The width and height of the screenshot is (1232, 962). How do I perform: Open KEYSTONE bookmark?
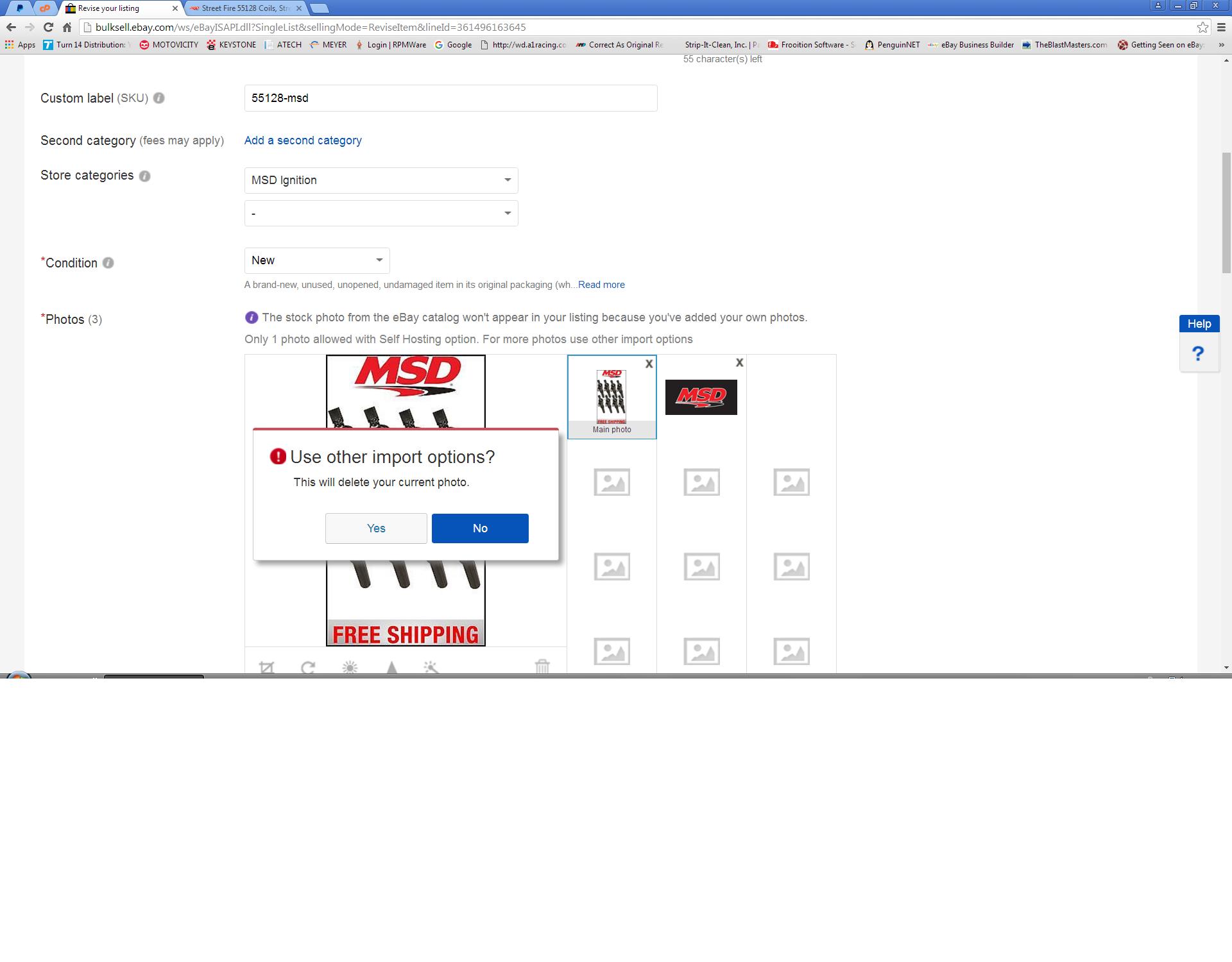[x=231, y=45]
